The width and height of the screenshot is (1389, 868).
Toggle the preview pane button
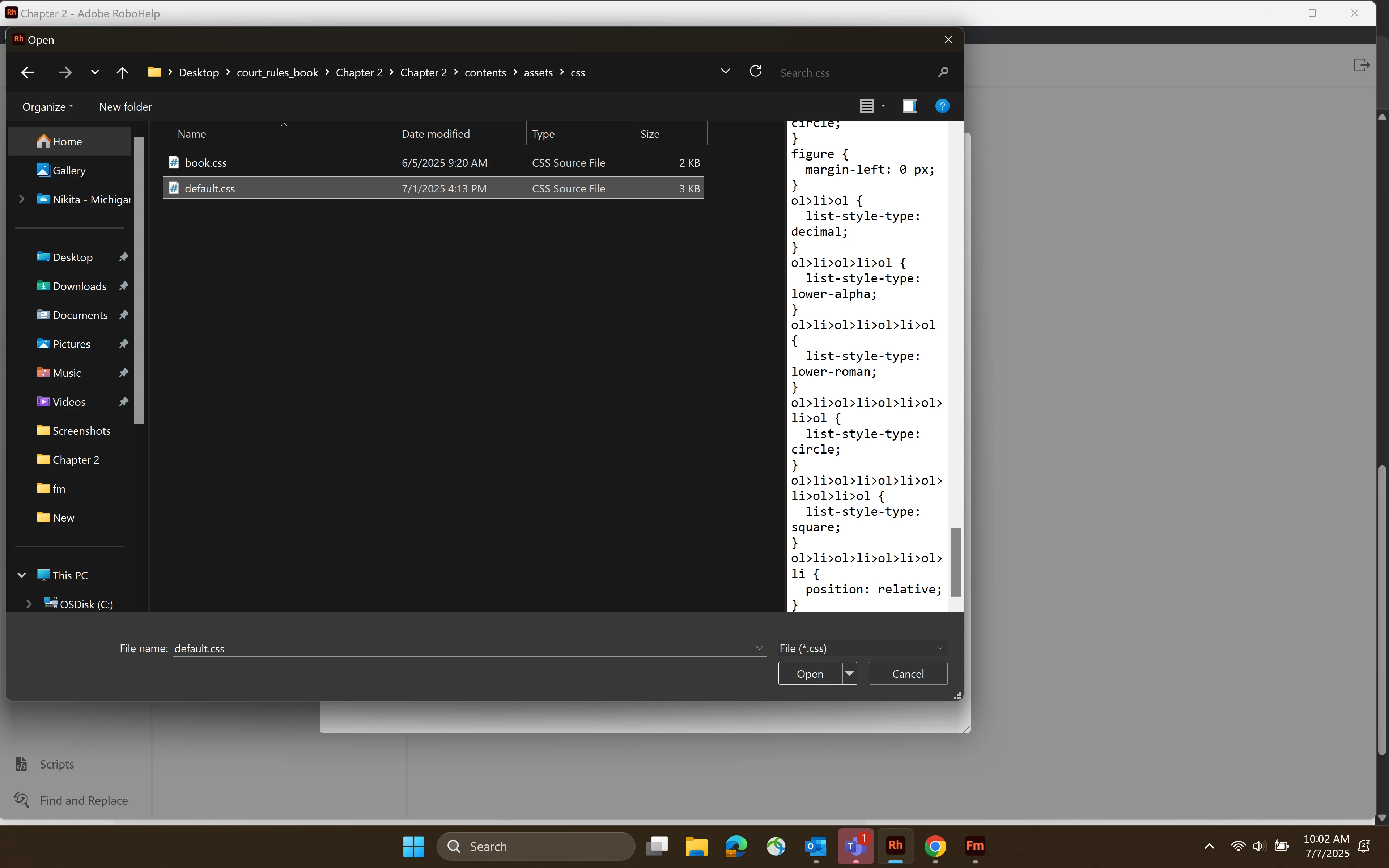coord(910,106)
